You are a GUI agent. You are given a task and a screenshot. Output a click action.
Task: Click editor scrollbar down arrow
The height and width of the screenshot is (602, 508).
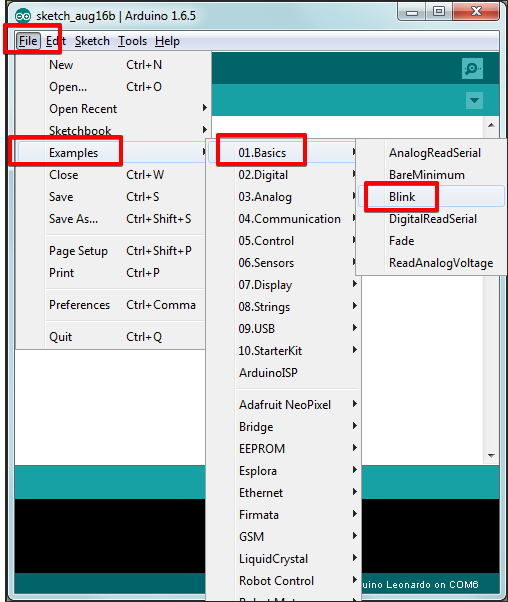click(491, 456)
